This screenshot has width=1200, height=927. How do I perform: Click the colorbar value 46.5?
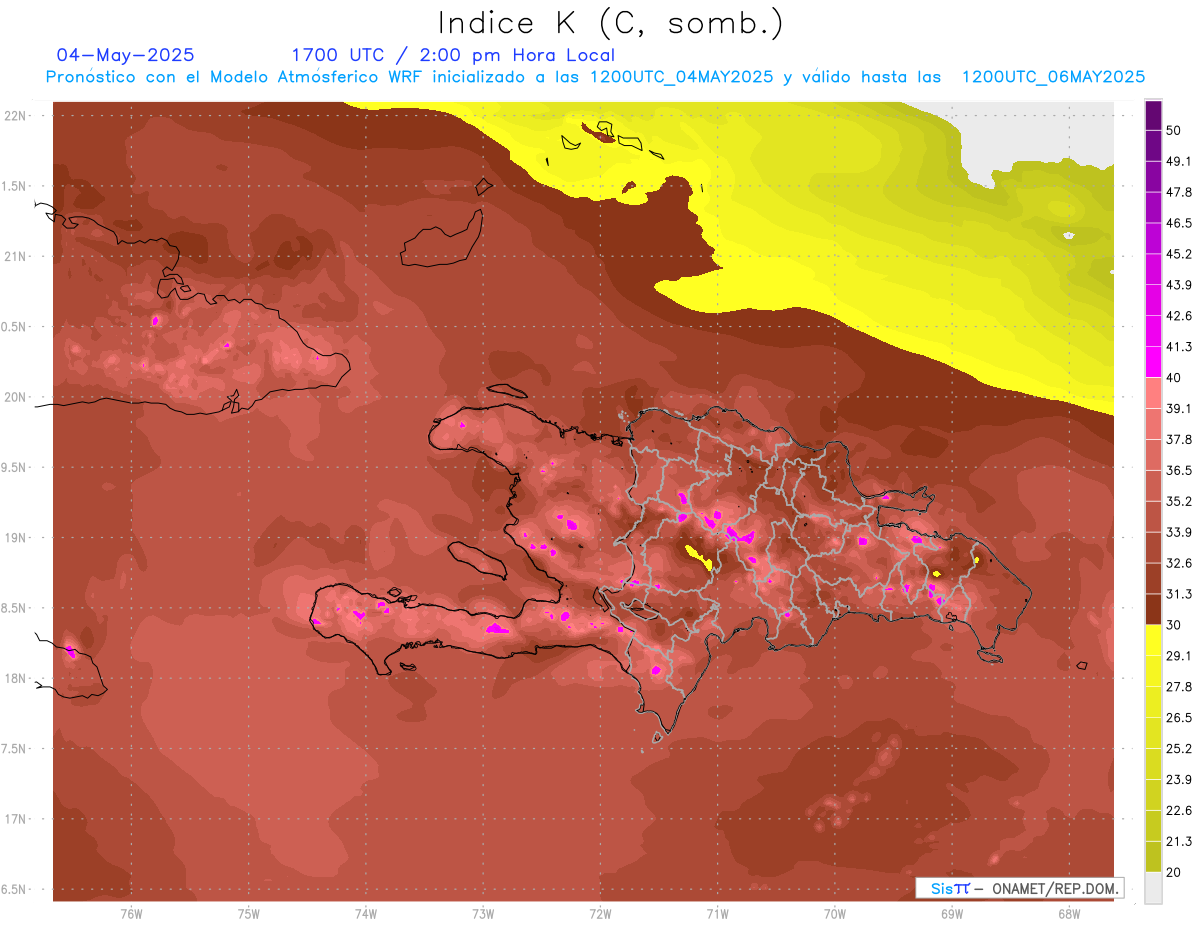pos(1179,223)
